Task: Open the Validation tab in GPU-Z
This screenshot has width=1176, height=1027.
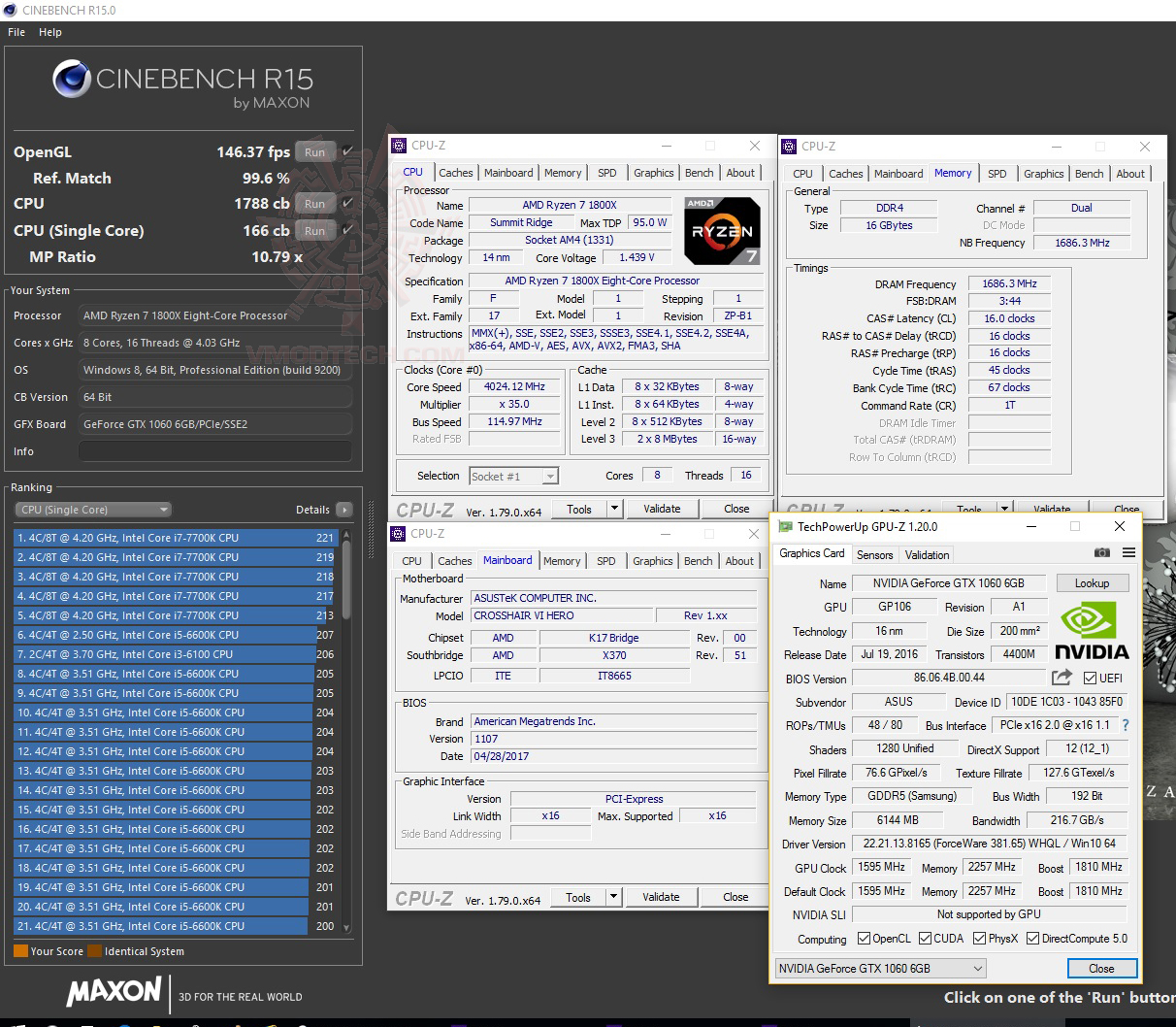Action: pyautogui.click(x=927, y=555)
